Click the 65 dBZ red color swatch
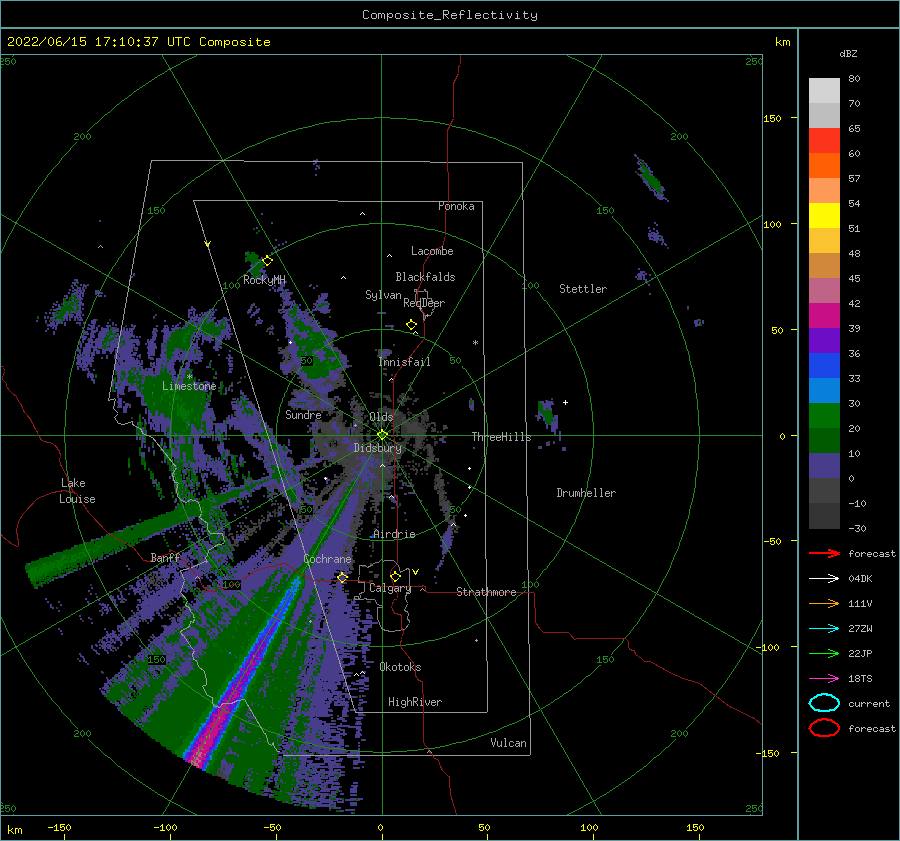Screen dimensions: 900x841 (824, 140)
